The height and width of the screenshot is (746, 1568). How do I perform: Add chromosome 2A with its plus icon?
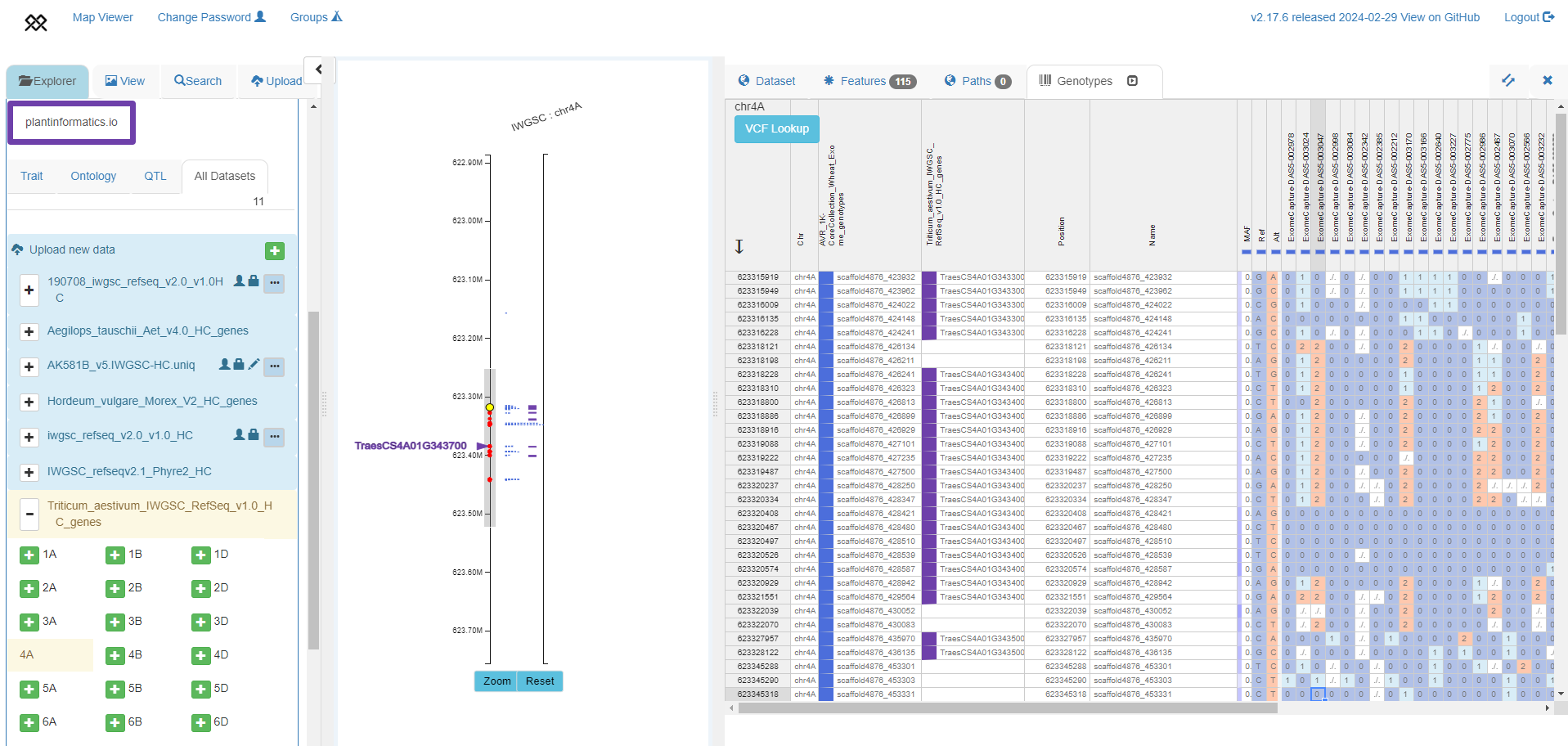(x=29, y=589)
